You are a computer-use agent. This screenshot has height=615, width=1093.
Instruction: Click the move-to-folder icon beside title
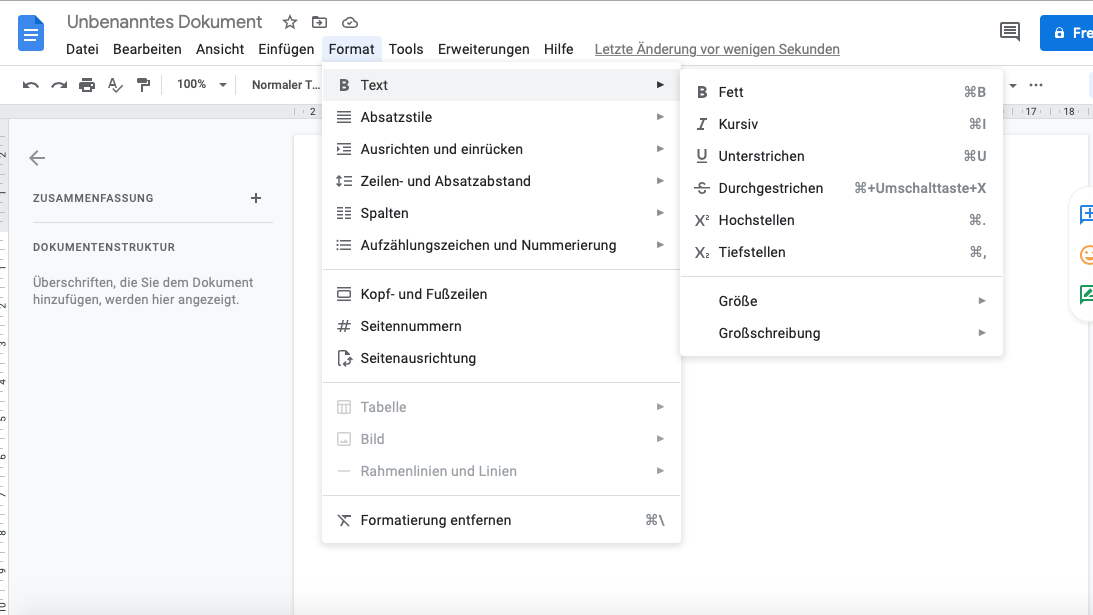tap(319, 22)
